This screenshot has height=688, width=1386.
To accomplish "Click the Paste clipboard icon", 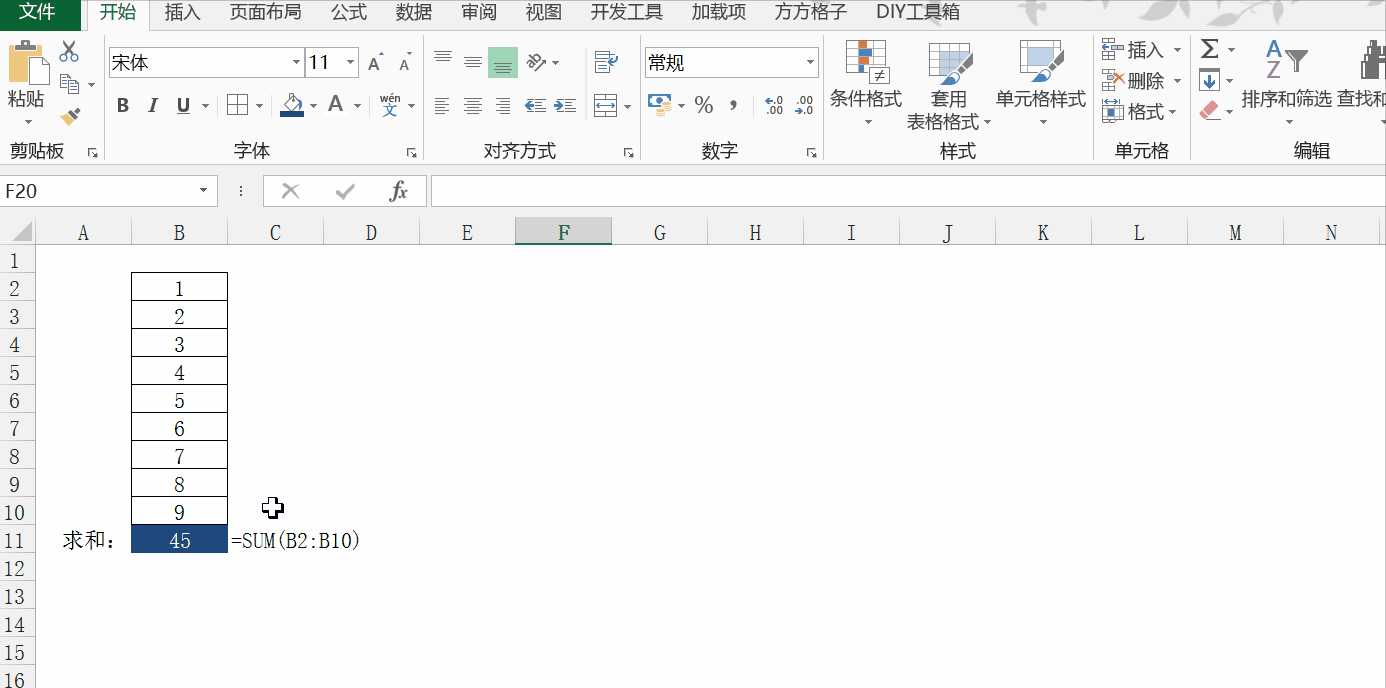I will [x=27, y=63].
